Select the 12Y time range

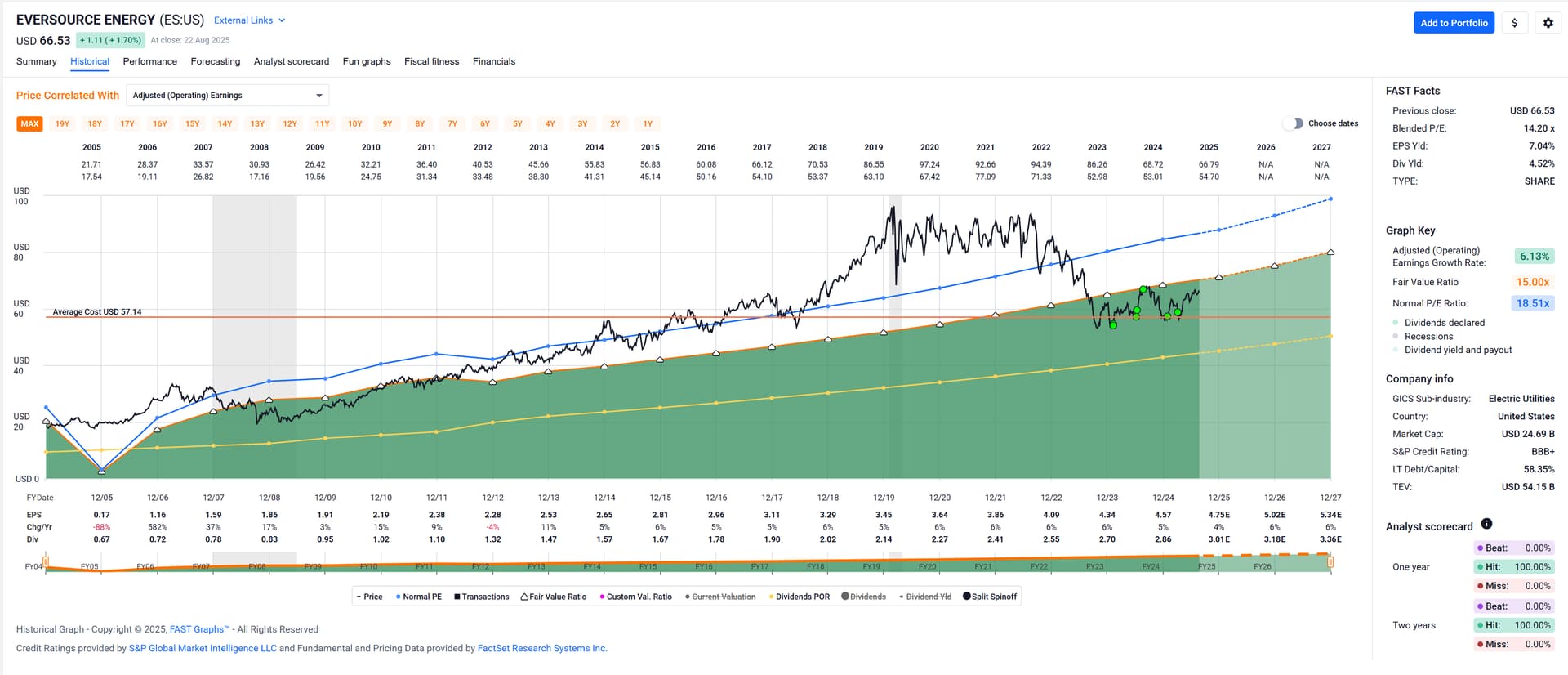pyautogui.click(x=290, y=124)
